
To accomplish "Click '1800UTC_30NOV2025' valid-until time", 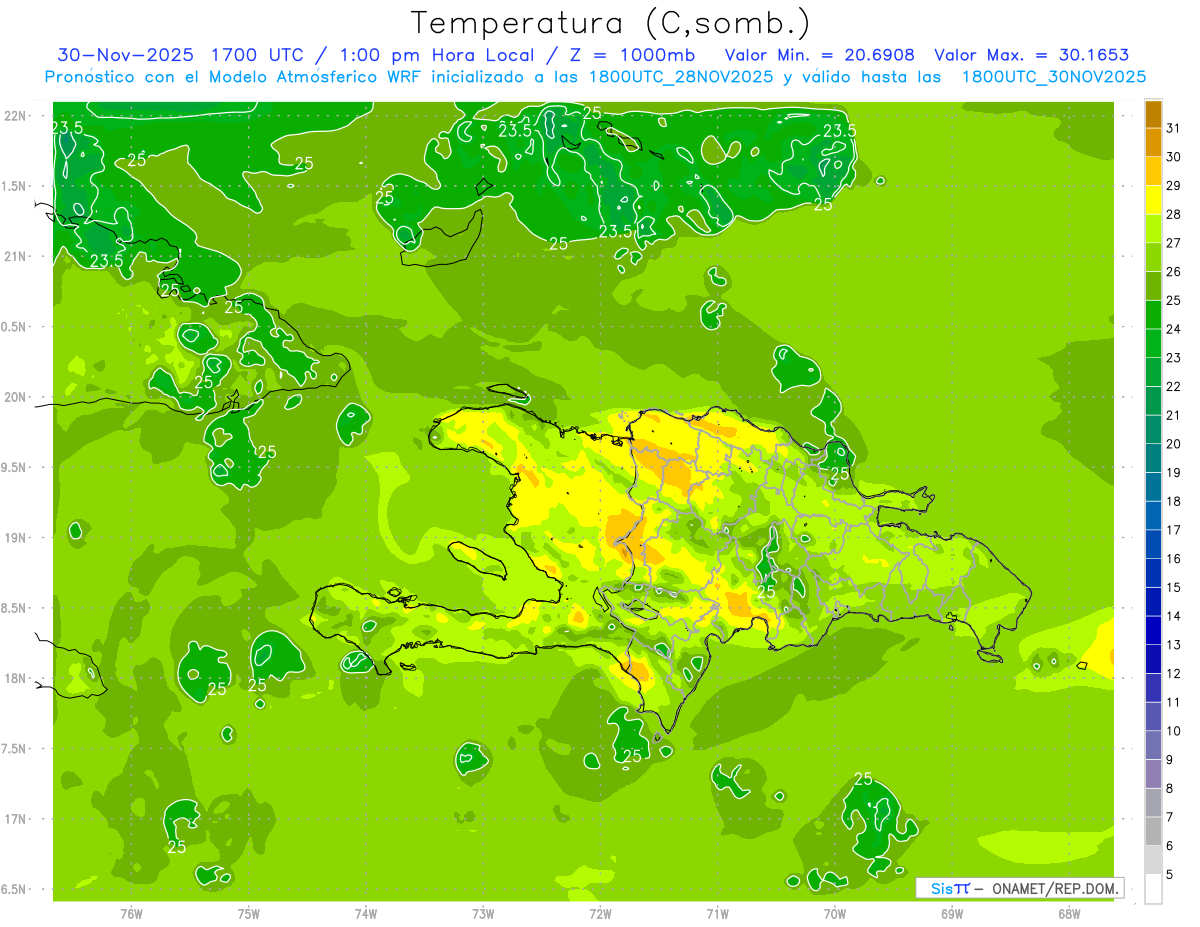I will 1054,77.
